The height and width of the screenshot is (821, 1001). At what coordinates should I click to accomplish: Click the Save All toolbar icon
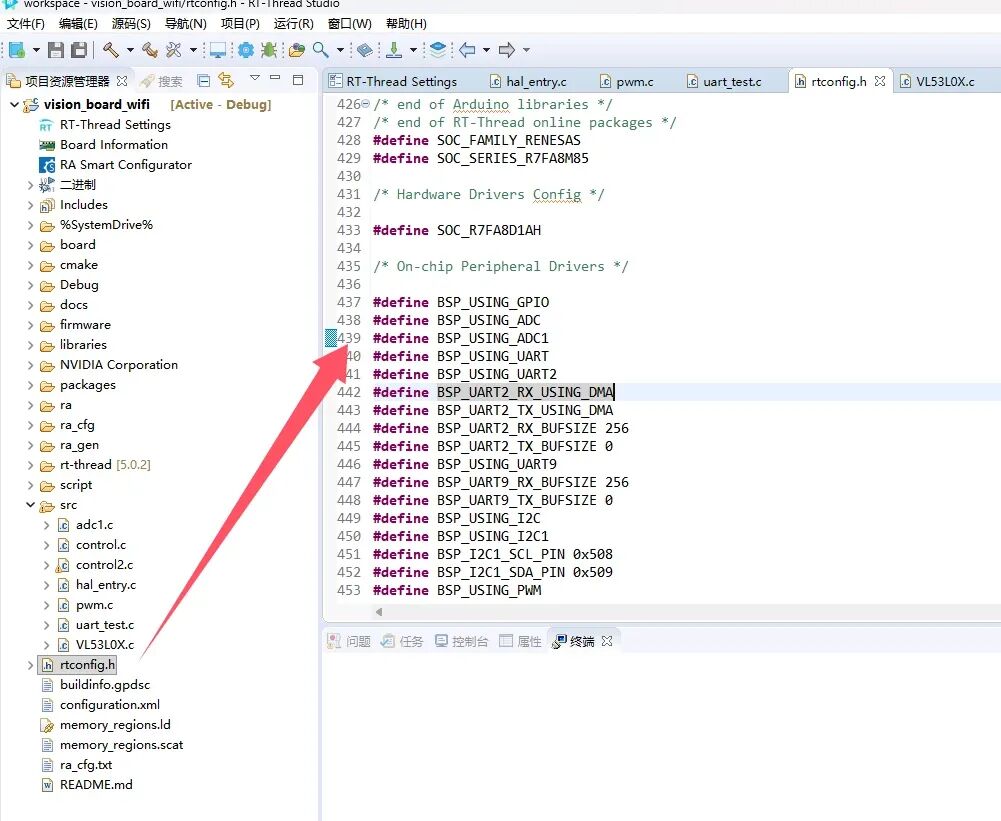(78, 49)
